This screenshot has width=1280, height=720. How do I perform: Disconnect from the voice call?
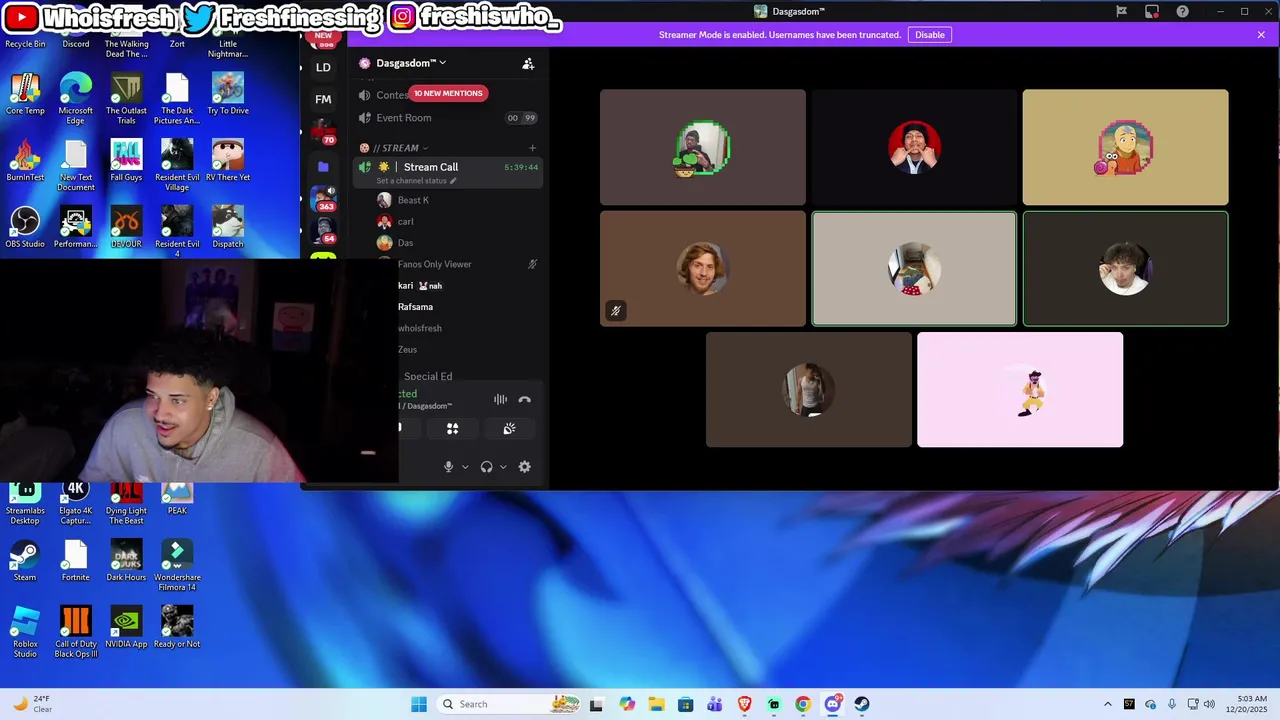524,400
